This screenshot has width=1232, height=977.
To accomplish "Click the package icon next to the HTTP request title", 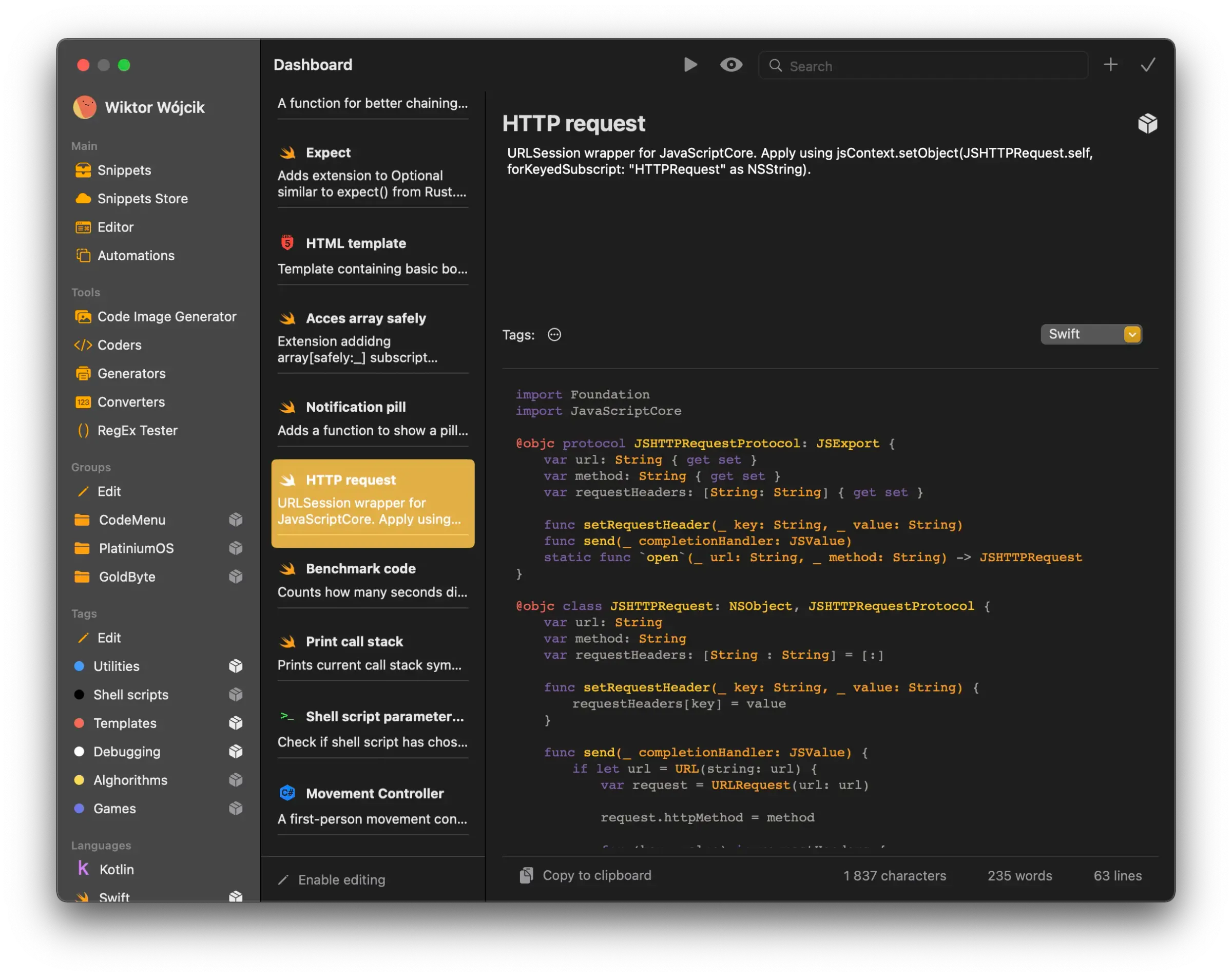I will (1147, 123).
